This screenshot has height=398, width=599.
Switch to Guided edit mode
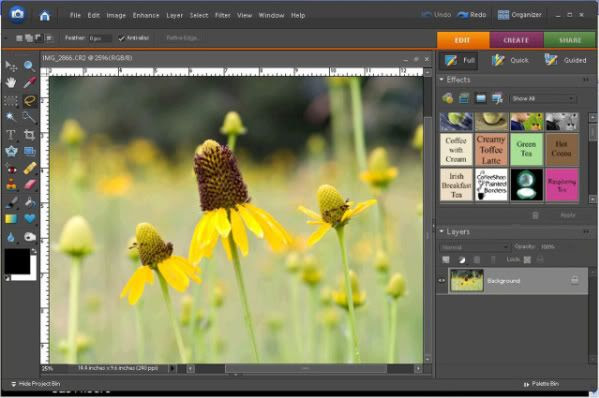pyautogui.click(x=566, y=60)
